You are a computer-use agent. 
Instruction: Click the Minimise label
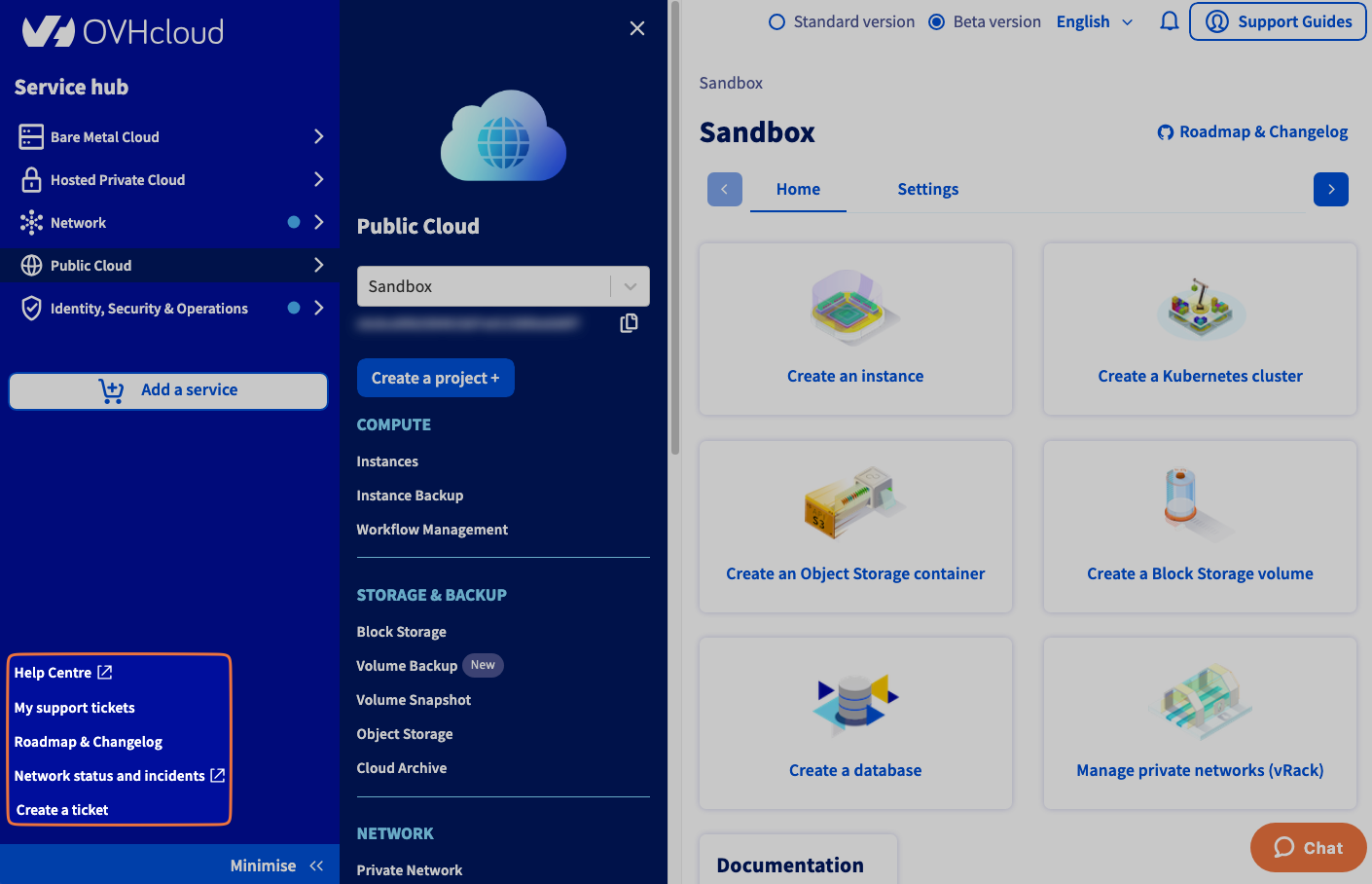(263, 866)
